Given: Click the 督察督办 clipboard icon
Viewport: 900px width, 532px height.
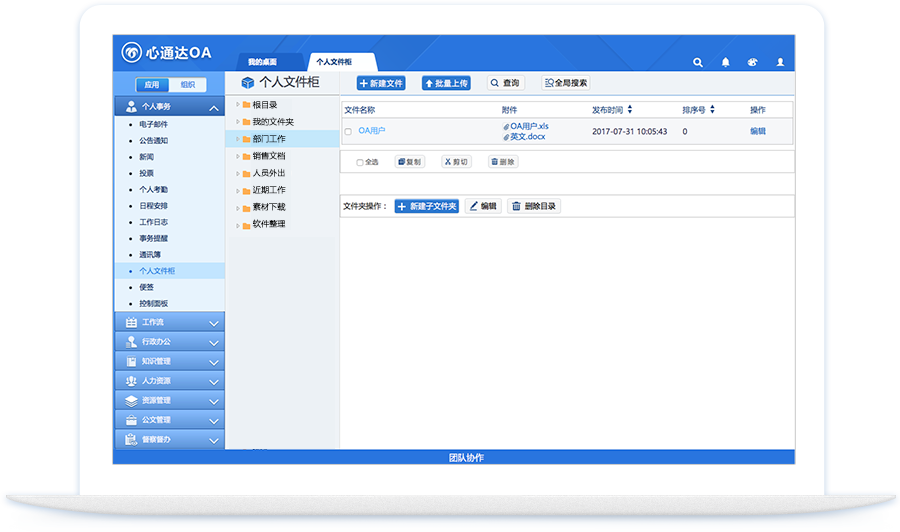Looking at the screenshot, I should [131, 440].
